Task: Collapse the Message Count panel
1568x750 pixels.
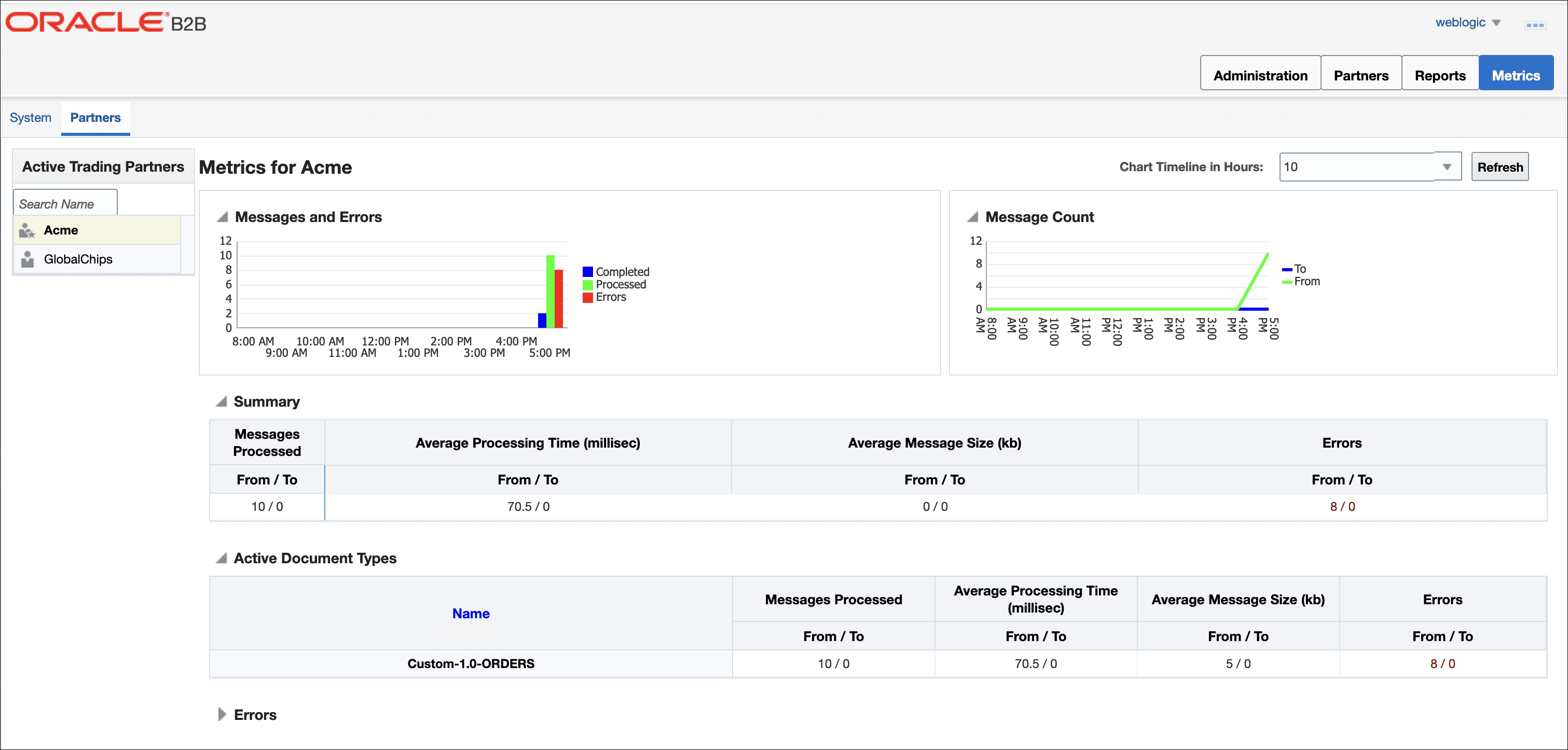Action: (x=973, y=216)
